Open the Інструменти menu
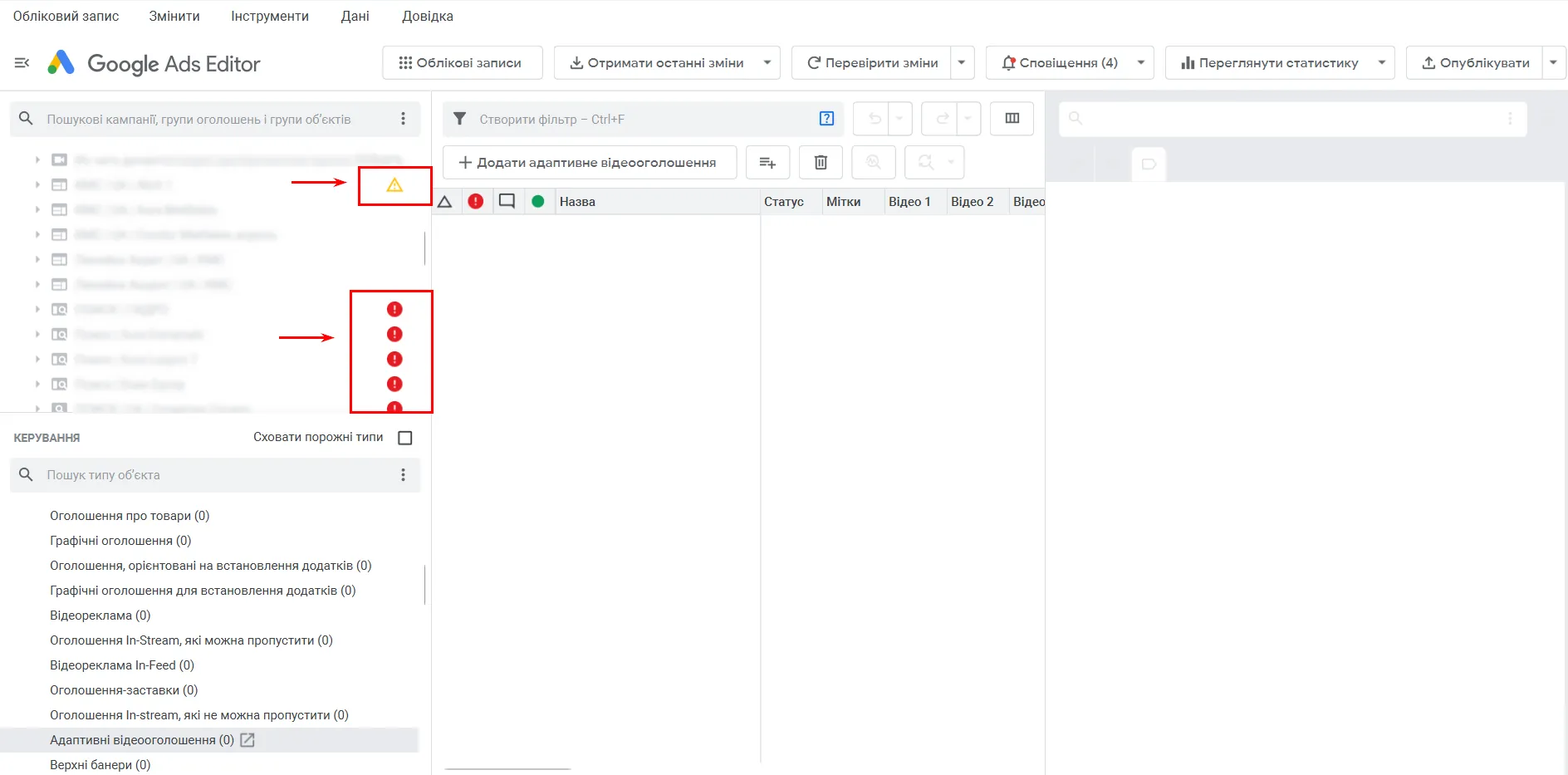This screenshot has width=1568, height=775. [270, 16]
